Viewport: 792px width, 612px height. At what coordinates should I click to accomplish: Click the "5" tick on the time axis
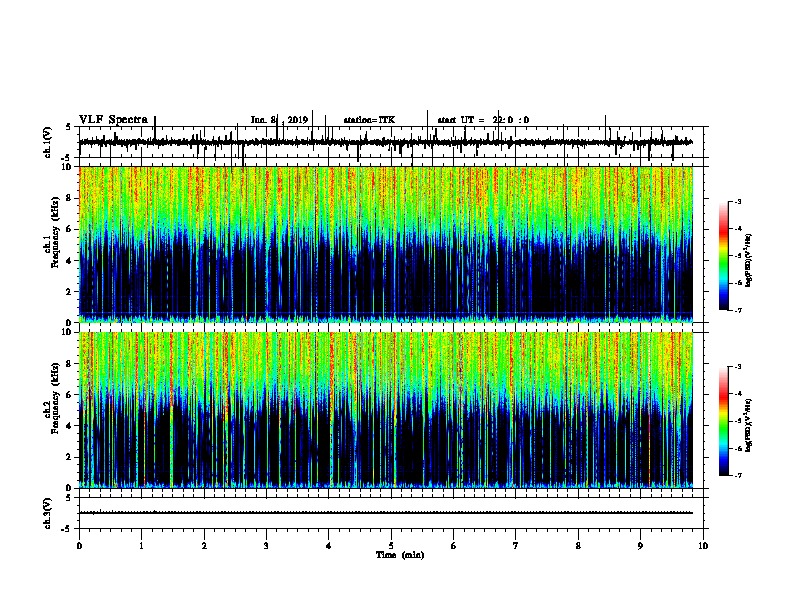tap(391, 546)
